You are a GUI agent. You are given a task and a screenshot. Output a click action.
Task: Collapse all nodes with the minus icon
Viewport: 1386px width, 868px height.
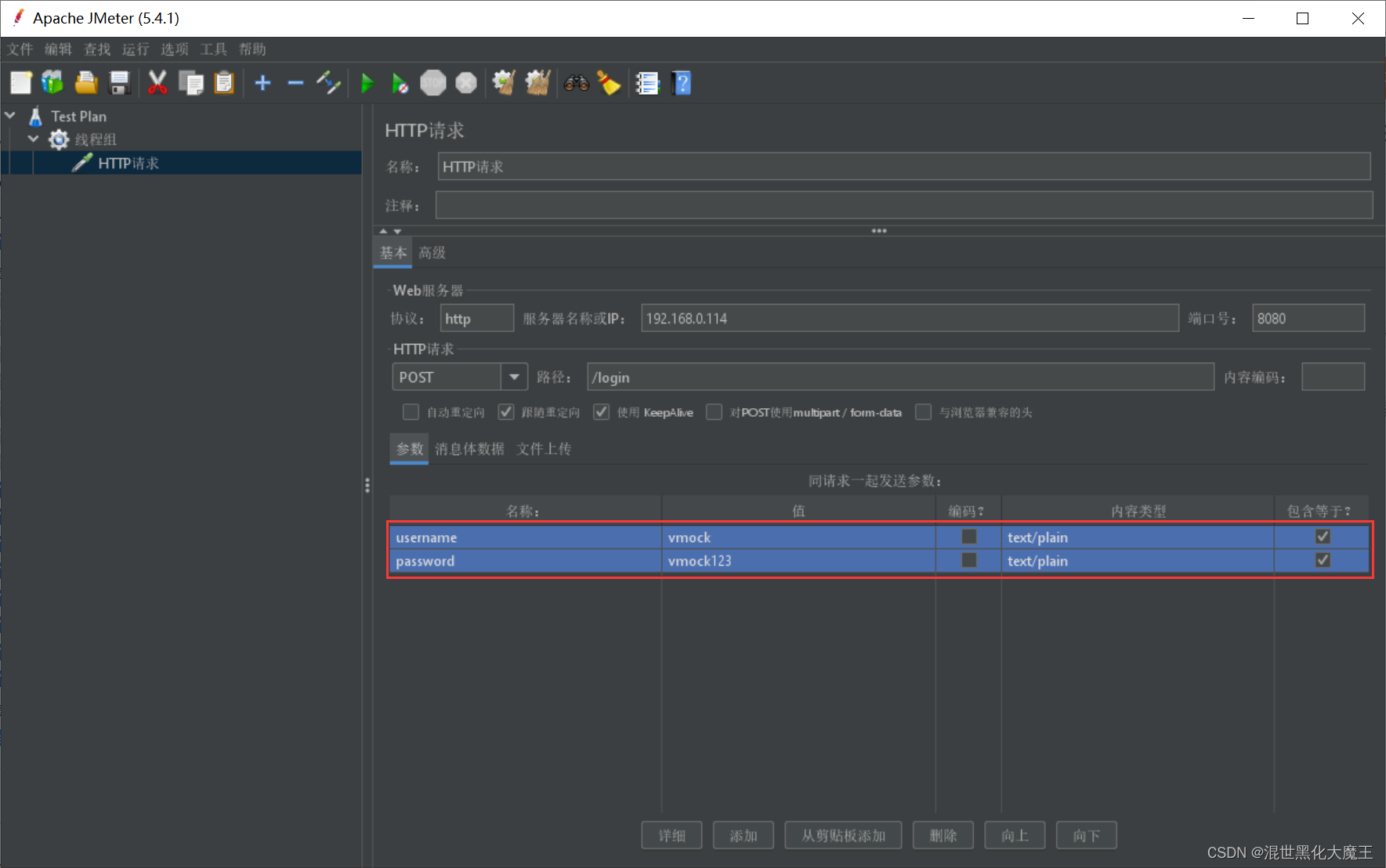[295, 83]
